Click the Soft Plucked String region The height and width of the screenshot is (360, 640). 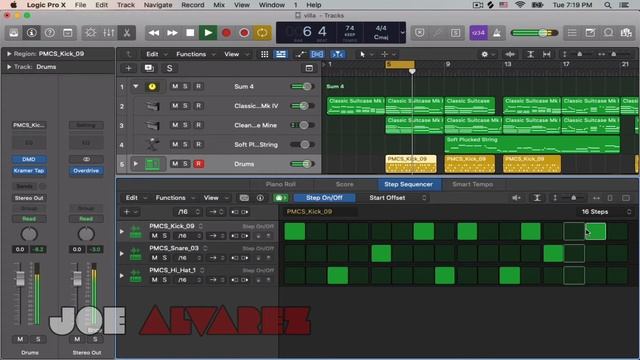click(532, 144)
